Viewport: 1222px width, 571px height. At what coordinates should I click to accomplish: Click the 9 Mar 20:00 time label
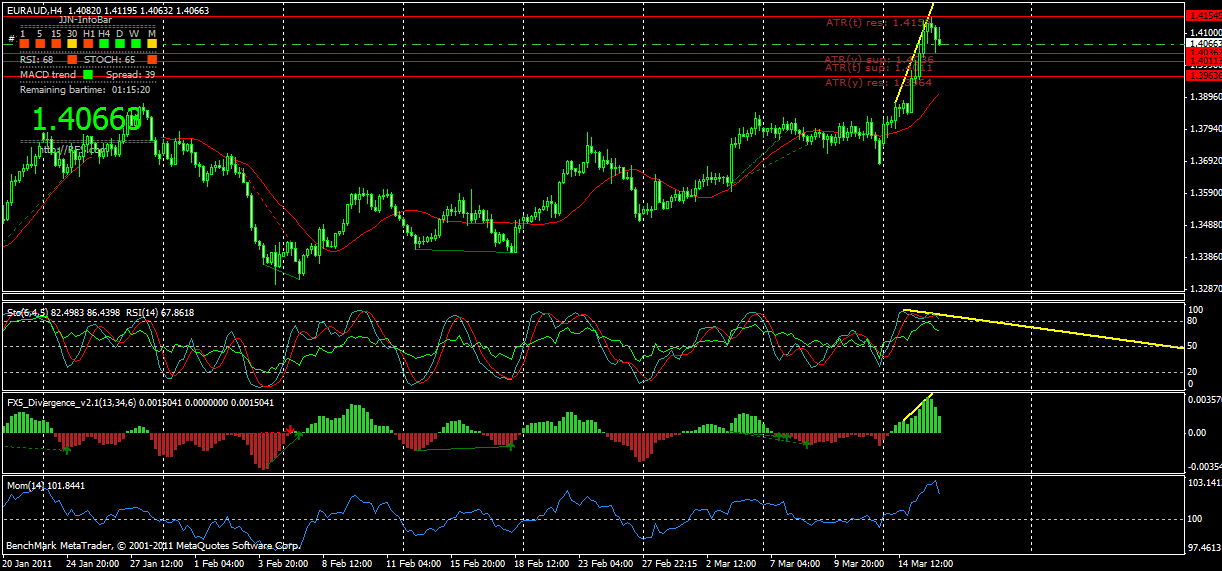(859, 564)
